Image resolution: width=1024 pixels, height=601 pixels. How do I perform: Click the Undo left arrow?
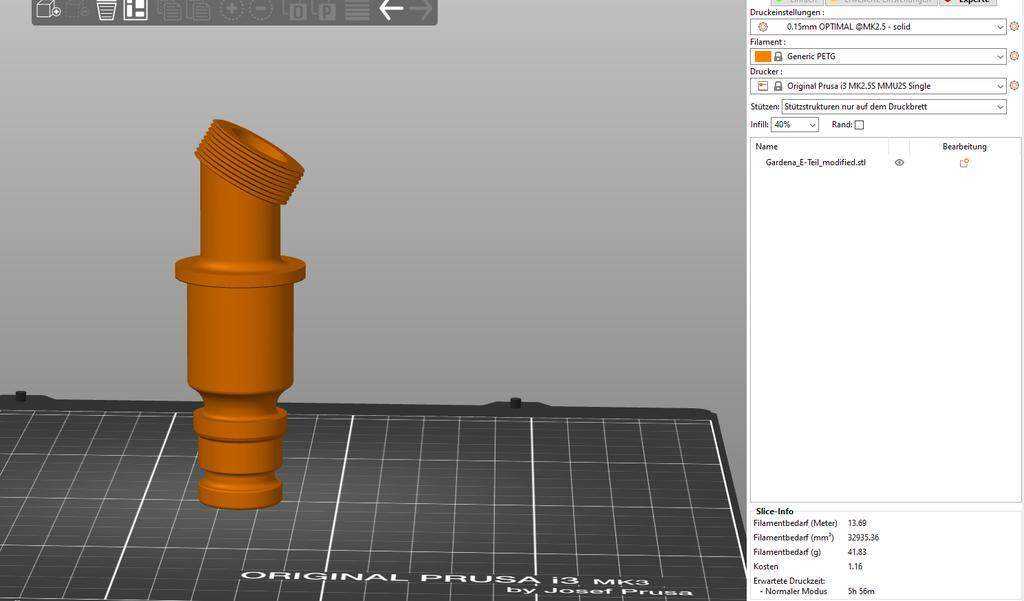coord(391,9)
